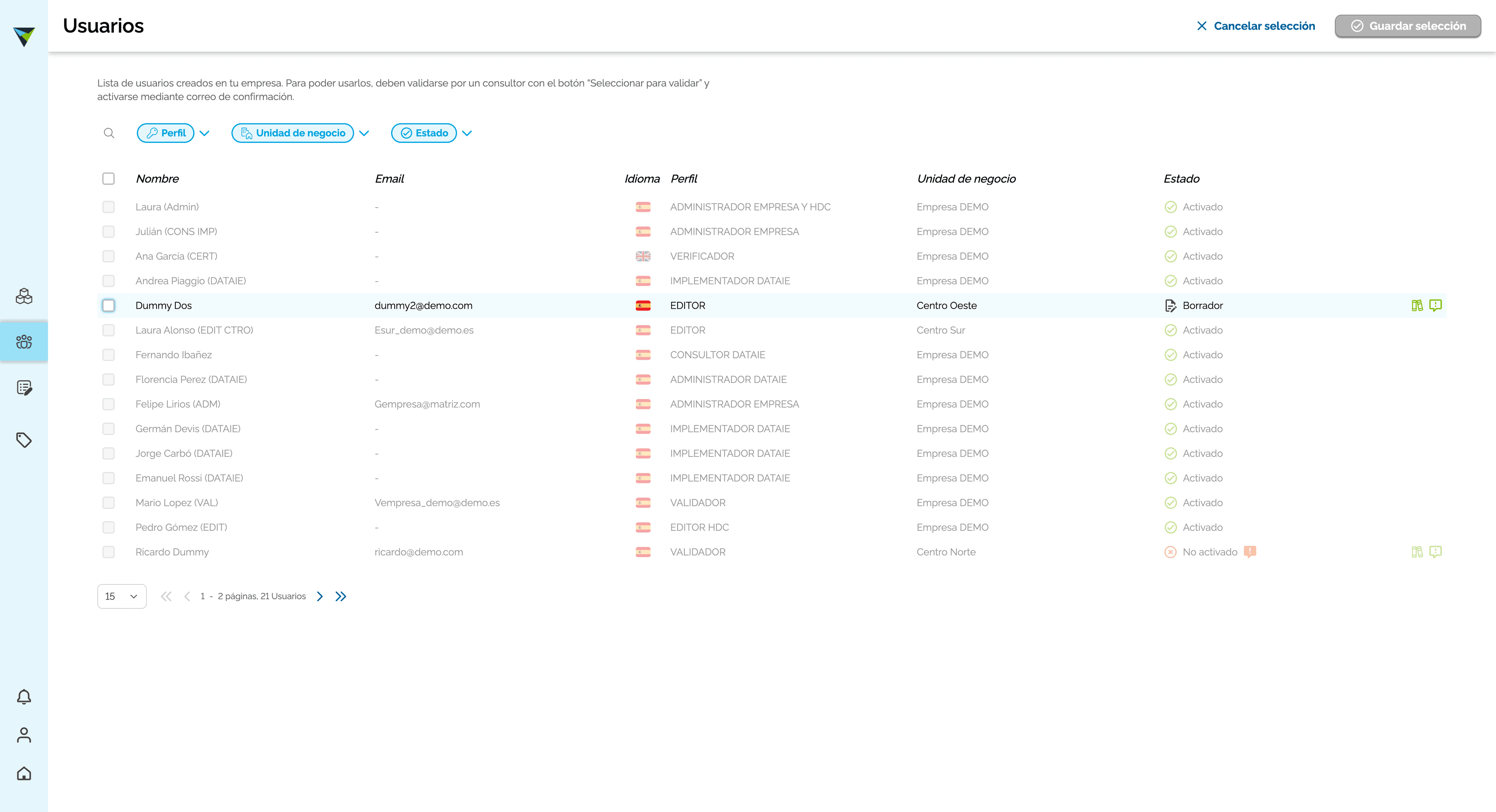Image resolution: width=1496 pixels, height=812 pixels.
Task: Jump to first page double arrow
Action: [x=166, y=596]
